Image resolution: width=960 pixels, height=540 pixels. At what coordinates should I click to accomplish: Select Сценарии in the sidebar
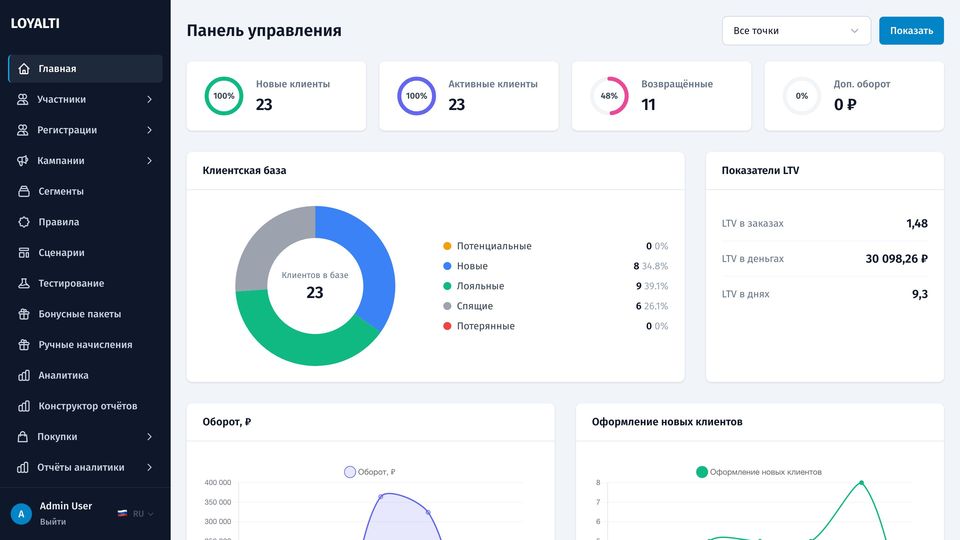click(x=85, y=252)
